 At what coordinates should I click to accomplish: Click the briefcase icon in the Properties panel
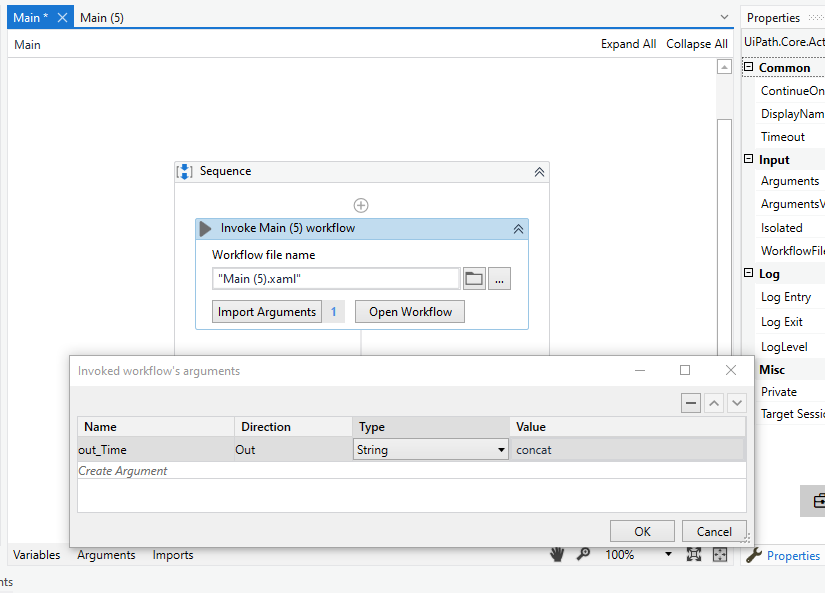818,501
